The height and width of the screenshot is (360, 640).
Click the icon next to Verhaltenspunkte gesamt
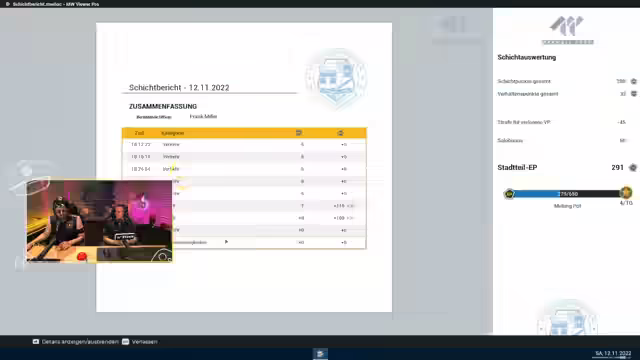pyautogui.click(x=633, y=94)
